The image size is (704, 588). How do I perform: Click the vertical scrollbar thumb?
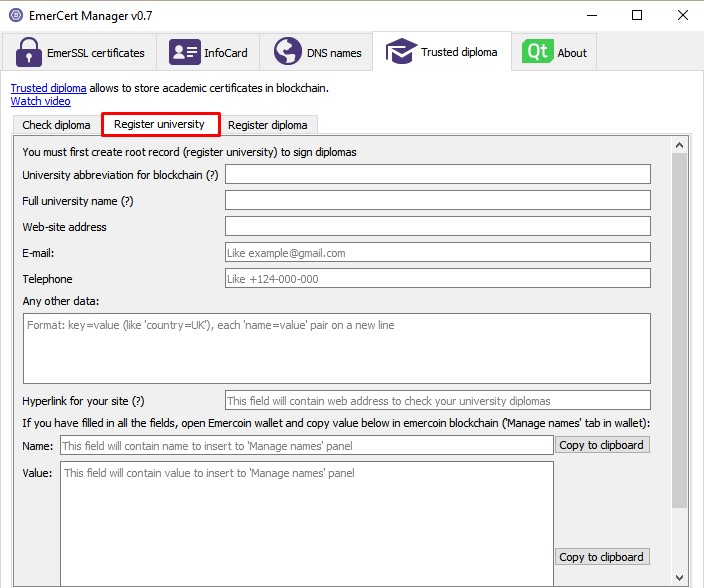tap(679, 330)
